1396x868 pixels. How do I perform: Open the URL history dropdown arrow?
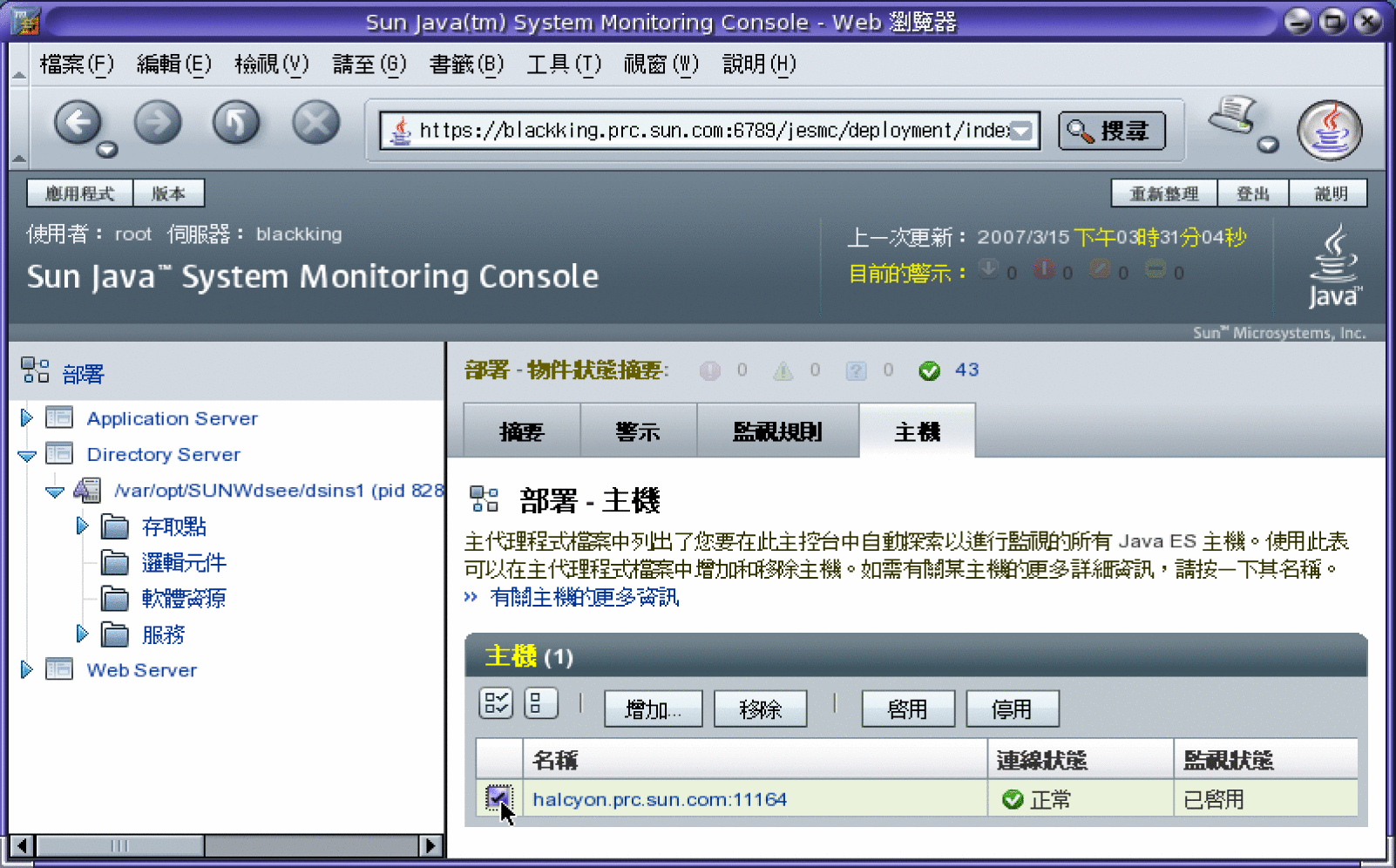pyautogui.click(x=1021, y=131)
